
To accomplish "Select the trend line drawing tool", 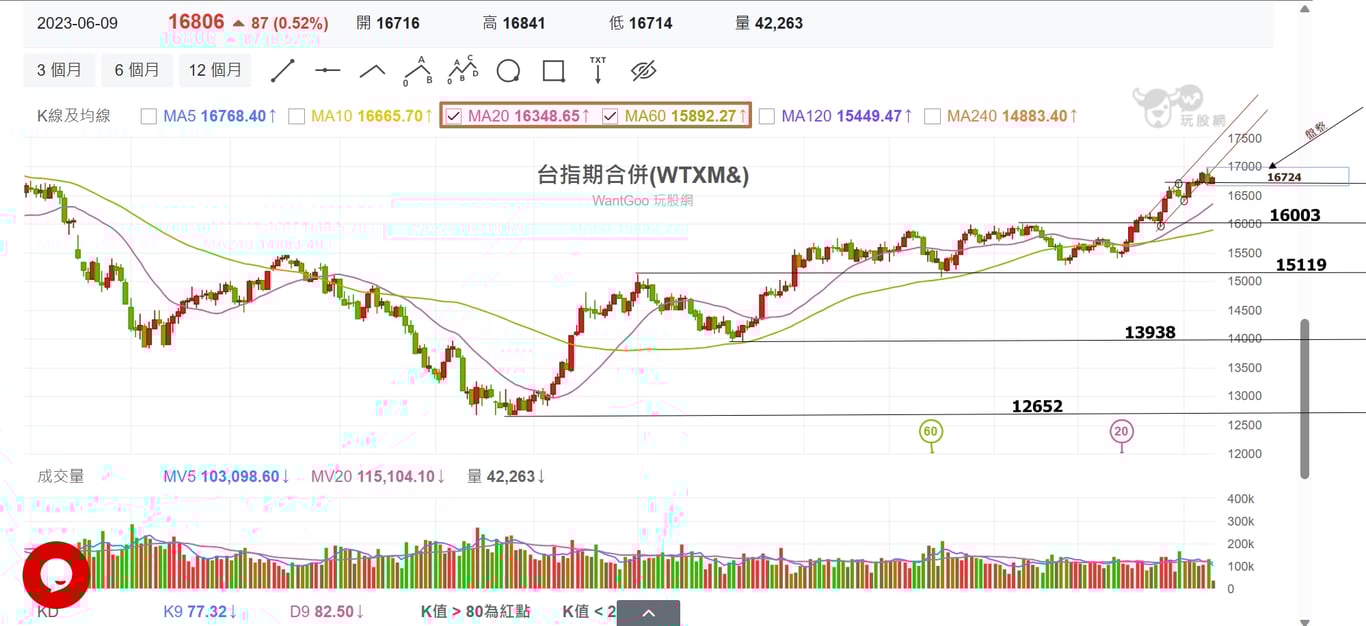I will tap(283, 71).
